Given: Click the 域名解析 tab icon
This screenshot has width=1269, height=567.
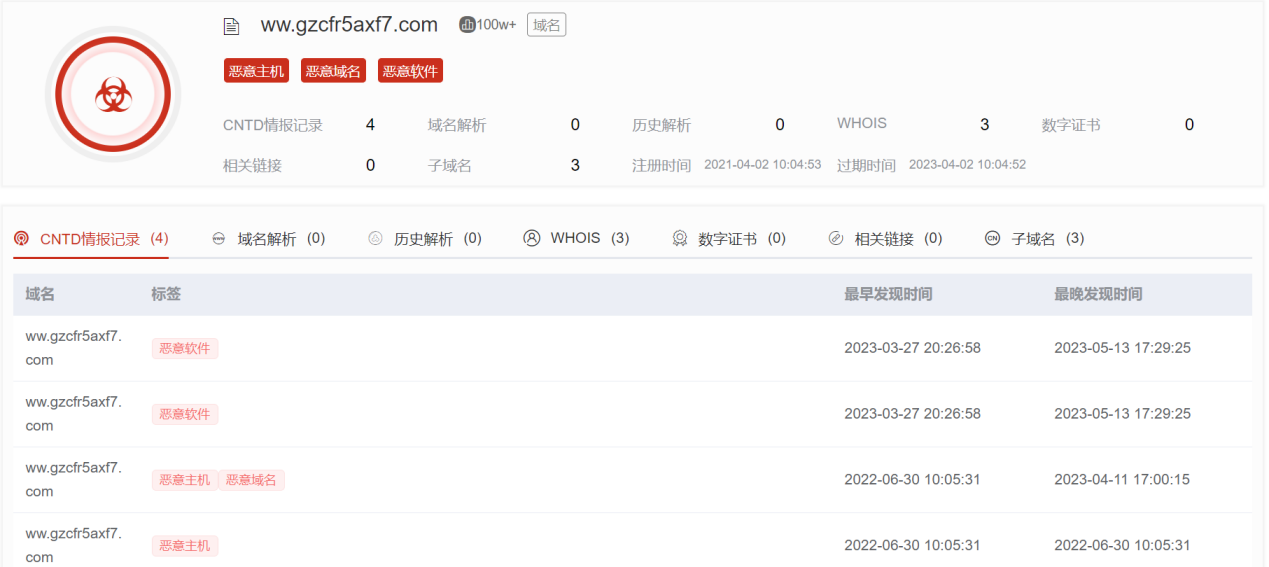Looking at the screenshot, I should click(218, 239).
